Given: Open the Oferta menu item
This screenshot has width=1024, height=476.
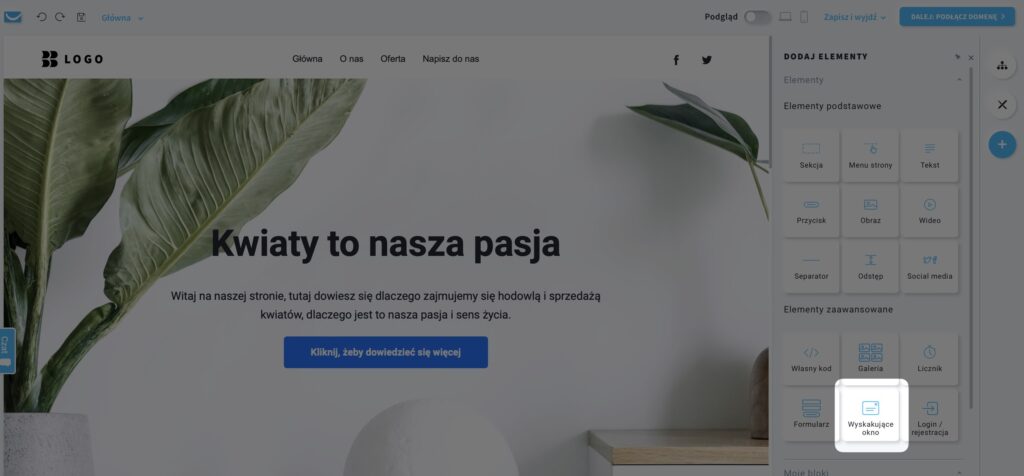Looking at the screenshot, I should [x=393, y=59].
